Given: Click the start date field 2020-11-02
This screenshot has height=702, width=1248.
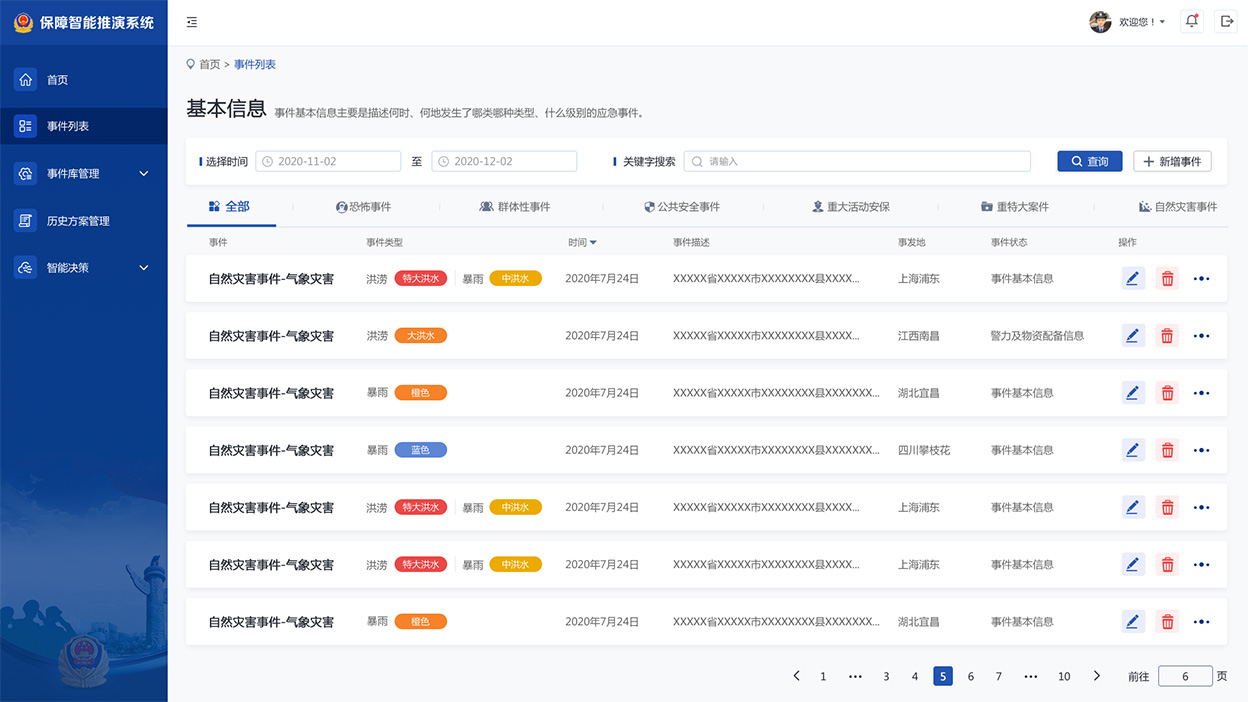Looking at the screenshot, I should coord(328,161).
